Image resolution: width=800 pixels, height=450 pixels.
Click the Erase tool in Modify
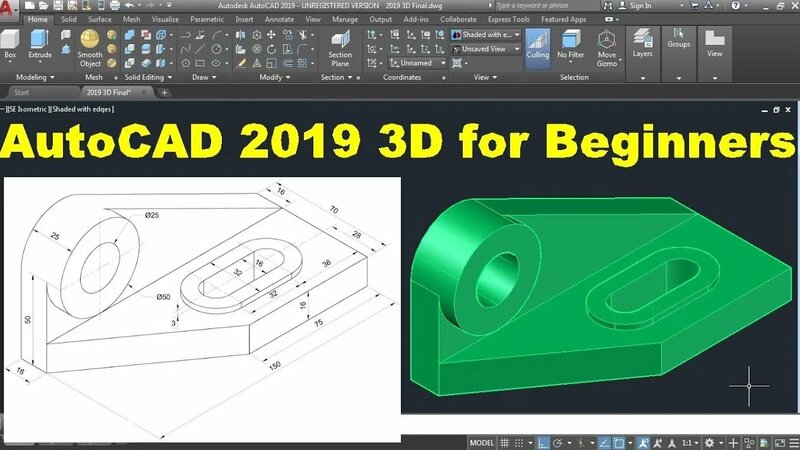pos(241,63)
